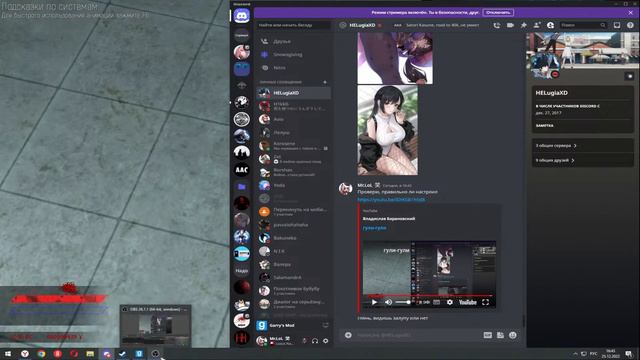Stream Garry's Mod screen icon

click(325, 325)
